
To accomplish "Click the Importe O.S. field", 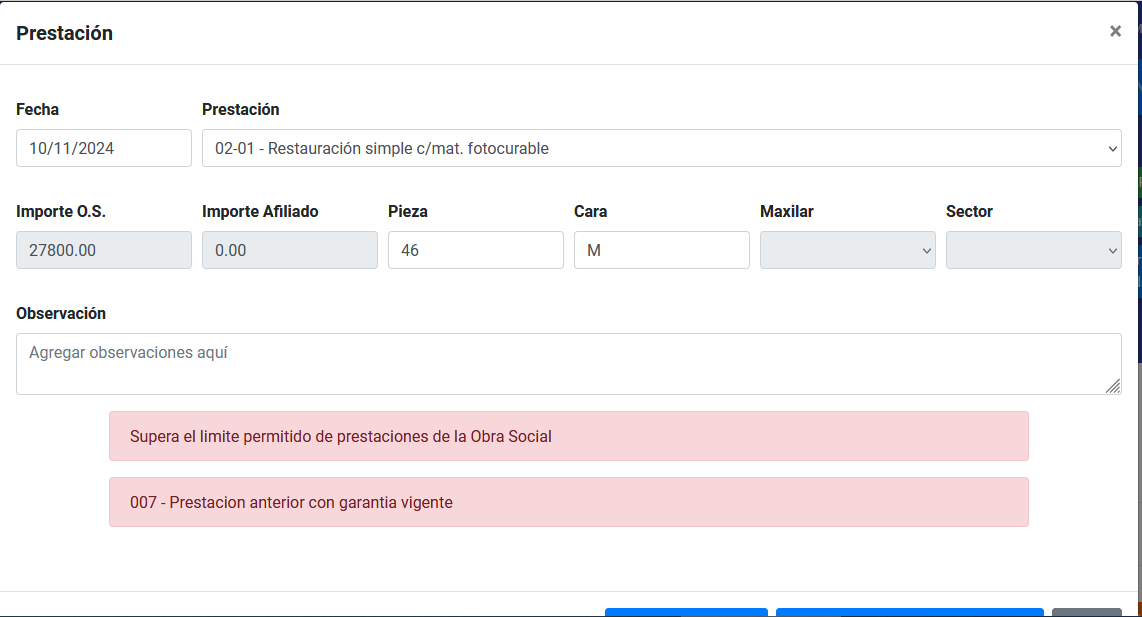I will pos(103,250).
